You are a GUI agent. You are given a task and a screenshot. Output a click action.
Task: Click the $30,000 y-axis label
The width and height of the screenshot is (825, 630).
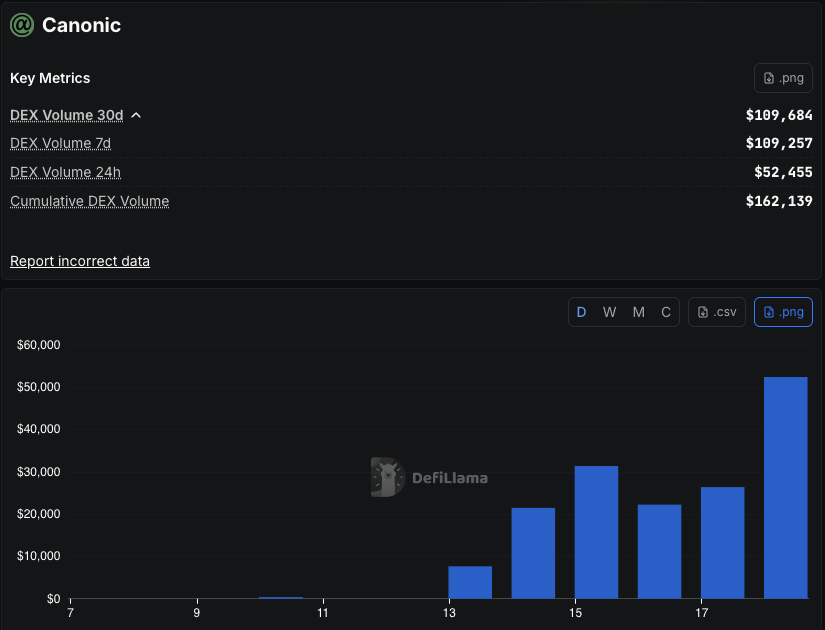38,472
